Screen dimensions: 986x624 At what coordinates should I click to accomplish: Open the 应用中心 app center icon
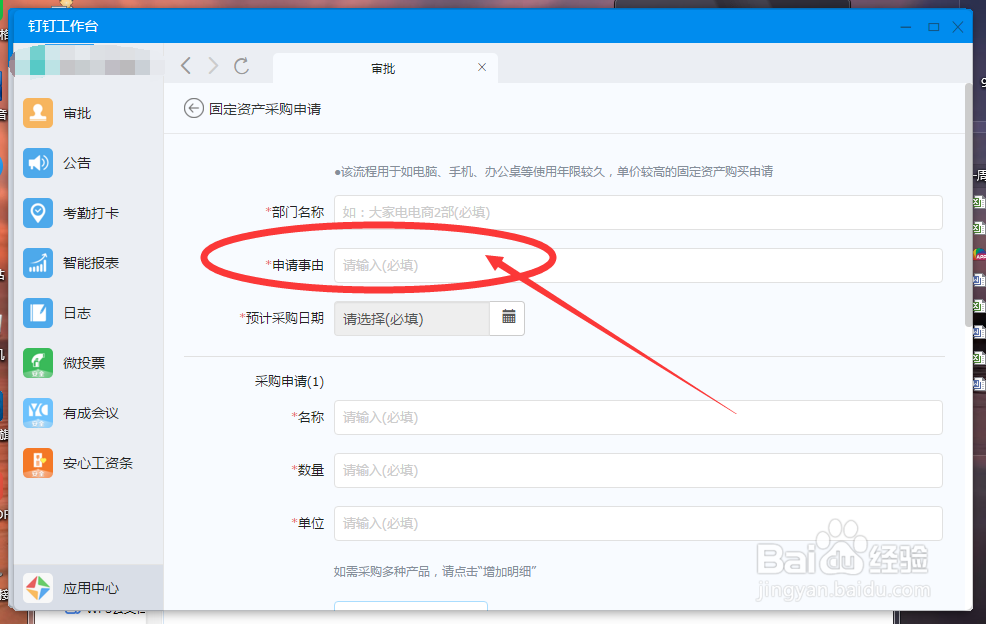(x=37, y=588)
